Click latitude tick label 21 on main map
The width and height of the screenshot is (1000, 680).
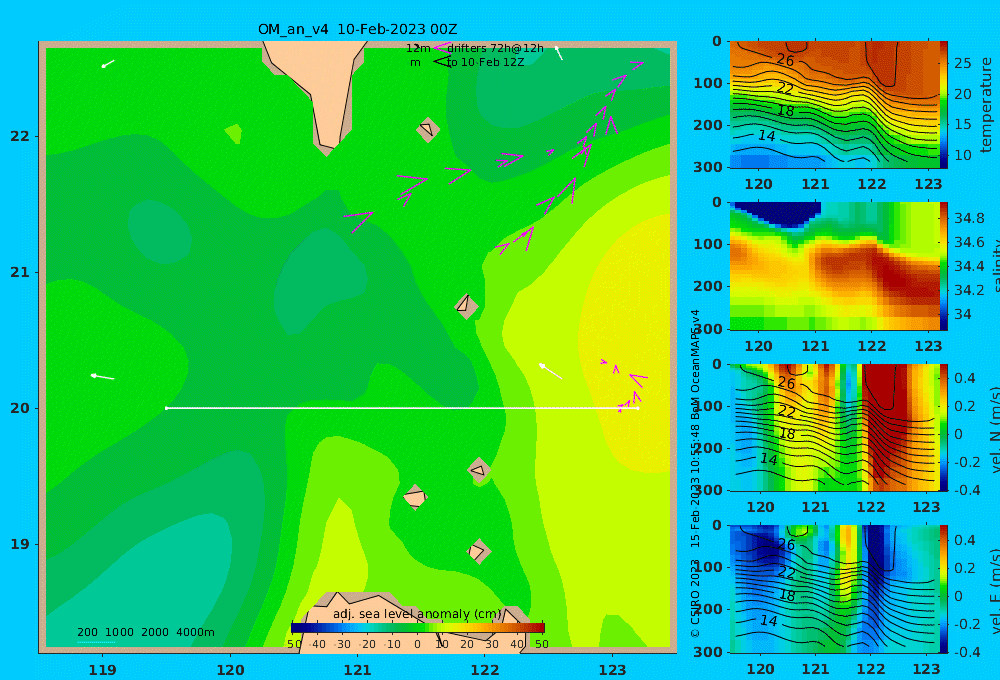click(x=20, y=272)
